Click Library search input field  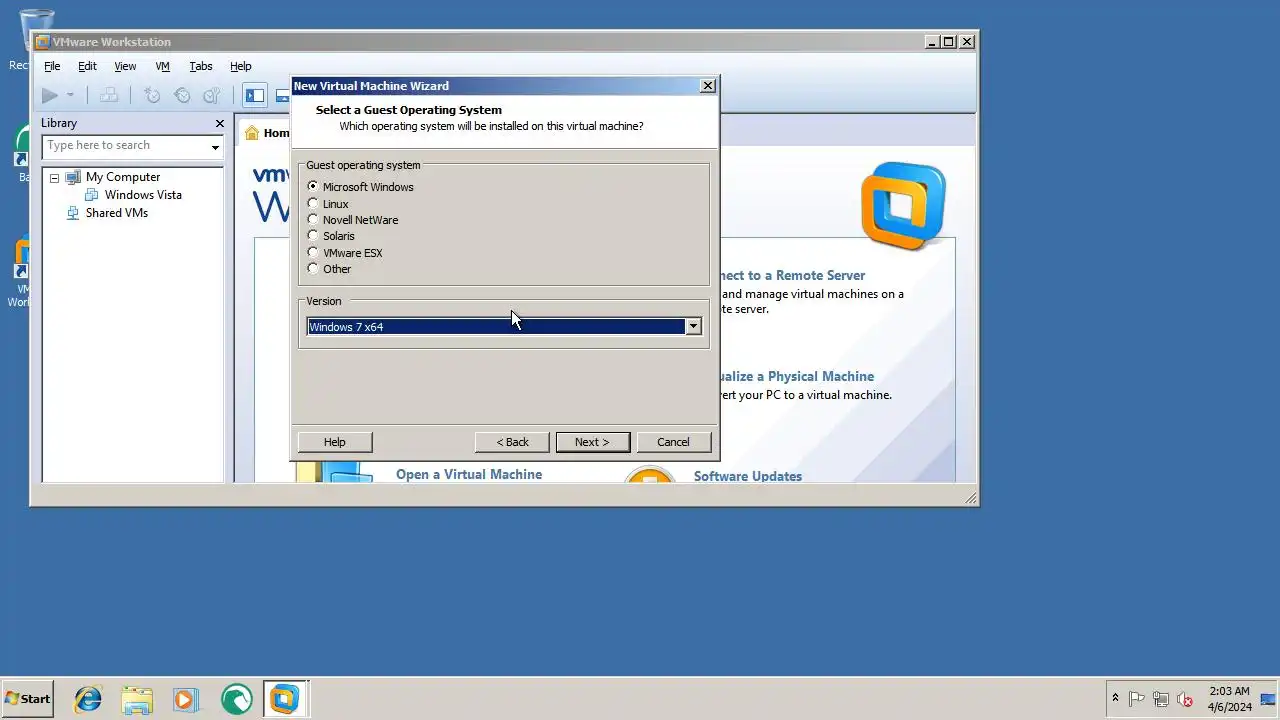(125, 146)
